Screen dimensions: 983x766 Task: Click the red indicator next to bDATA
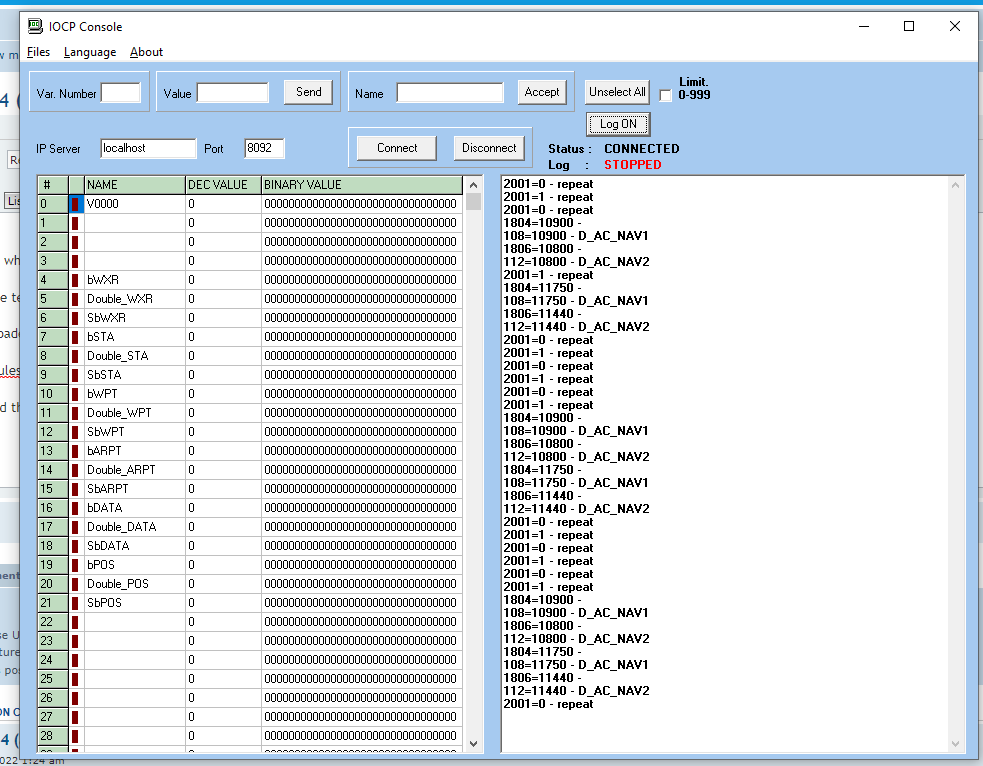[75, 508]
